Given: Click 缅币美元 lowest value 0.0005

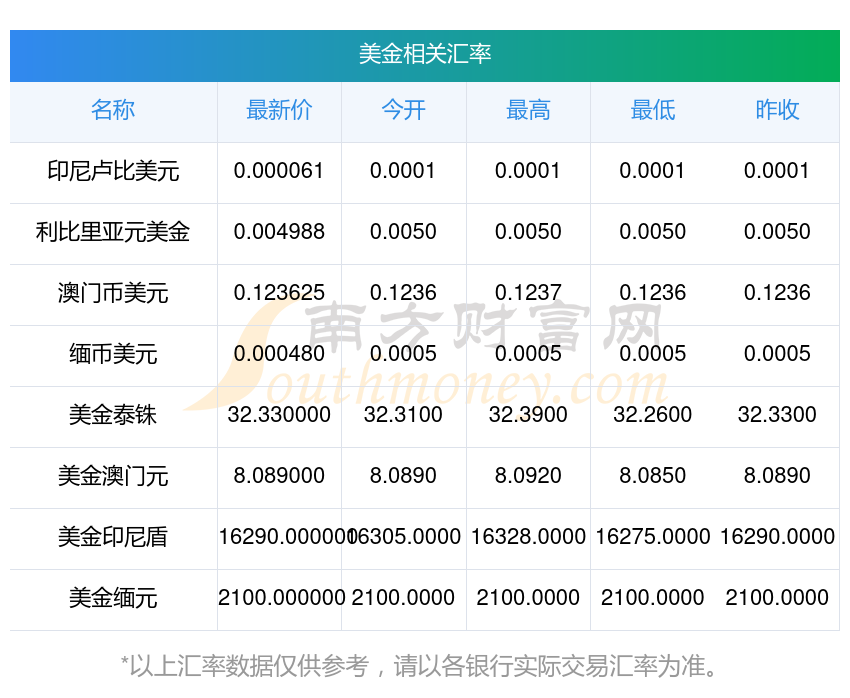Looking at the screenshot, I should tap(653, 354).
